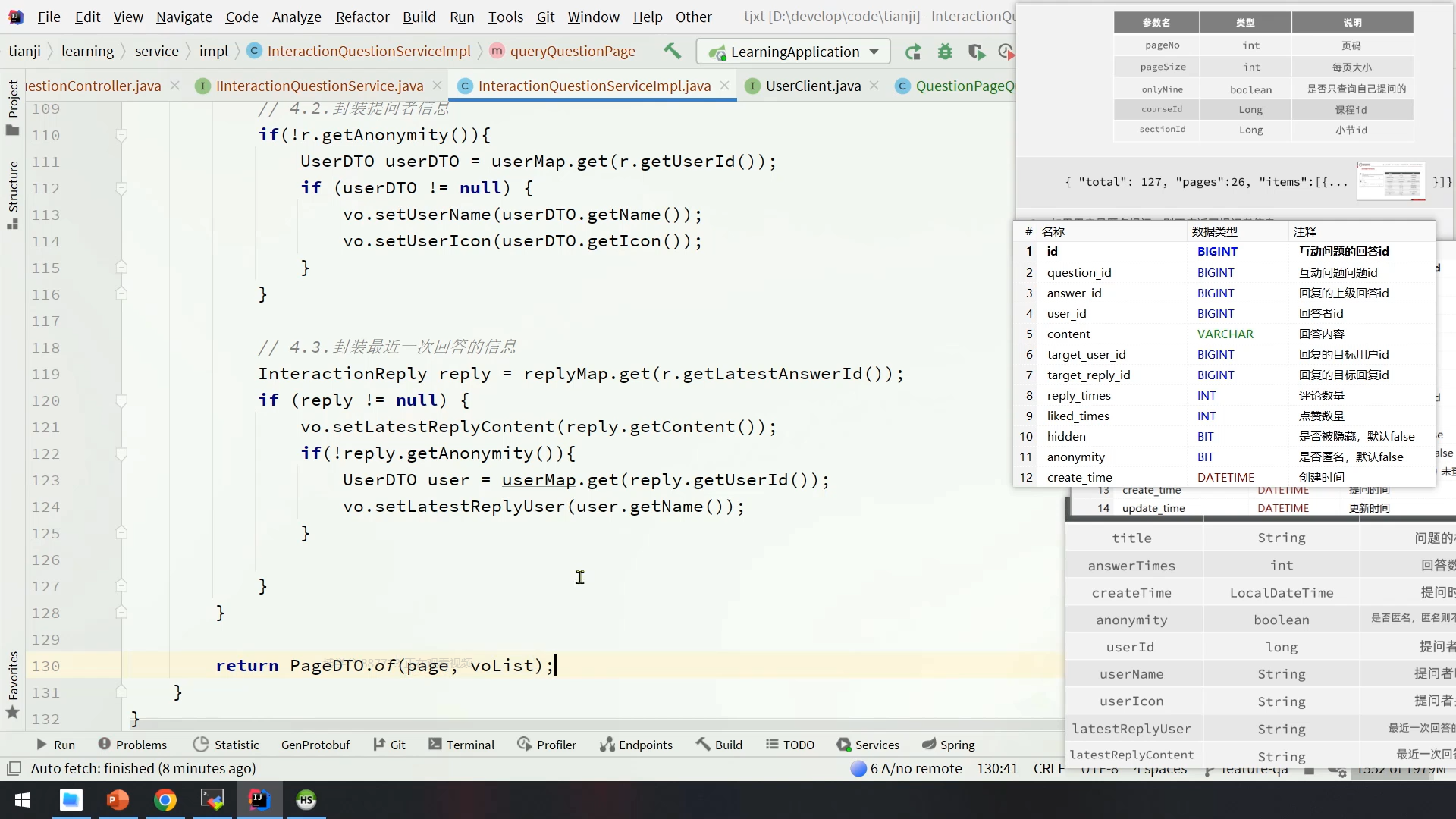Open the Refactor menu
1456x819 pixels.
coord(362,17)
